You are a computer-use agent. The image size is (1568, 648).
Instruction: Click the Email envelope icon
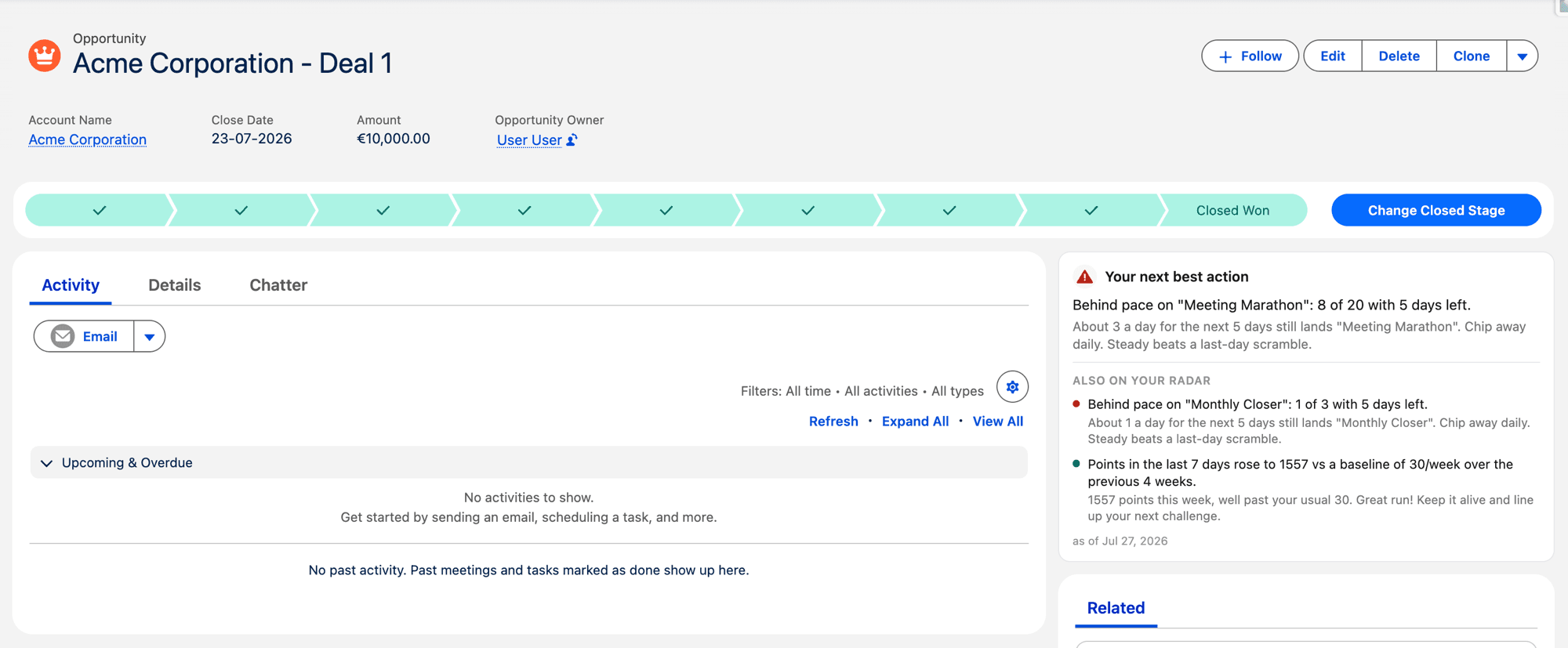[63, 336]
